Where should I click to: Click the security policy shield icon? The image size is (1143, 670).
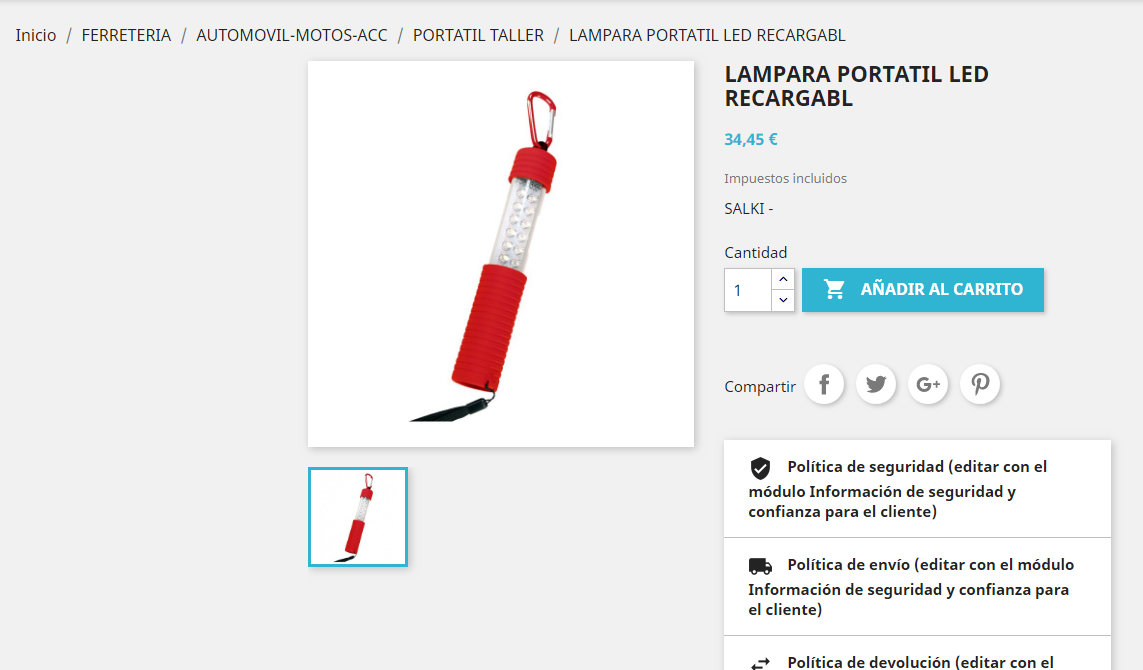point(760,468)
